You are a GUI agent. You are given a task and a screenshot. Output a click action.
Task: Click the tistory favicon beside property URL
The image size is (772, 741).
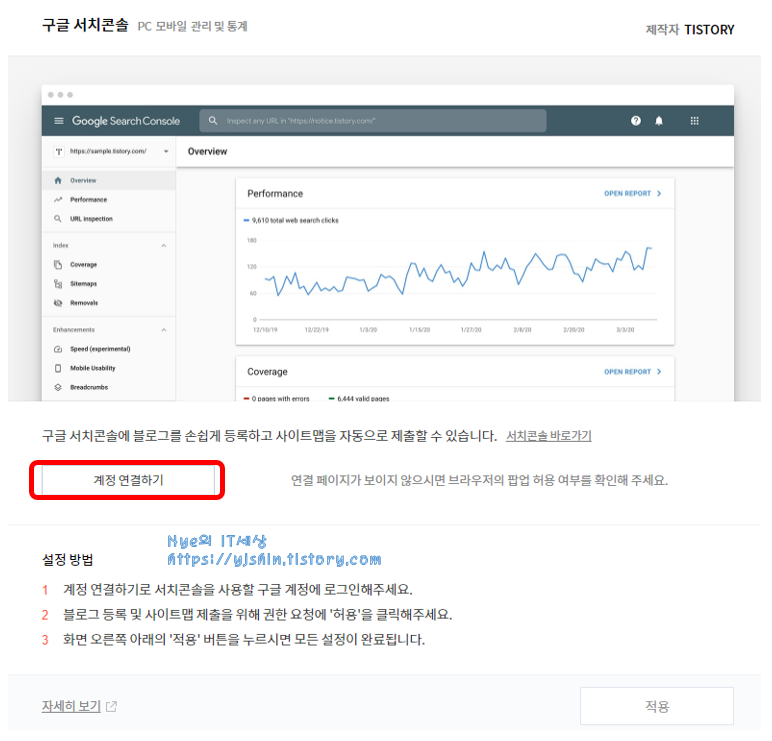(59, 151)
